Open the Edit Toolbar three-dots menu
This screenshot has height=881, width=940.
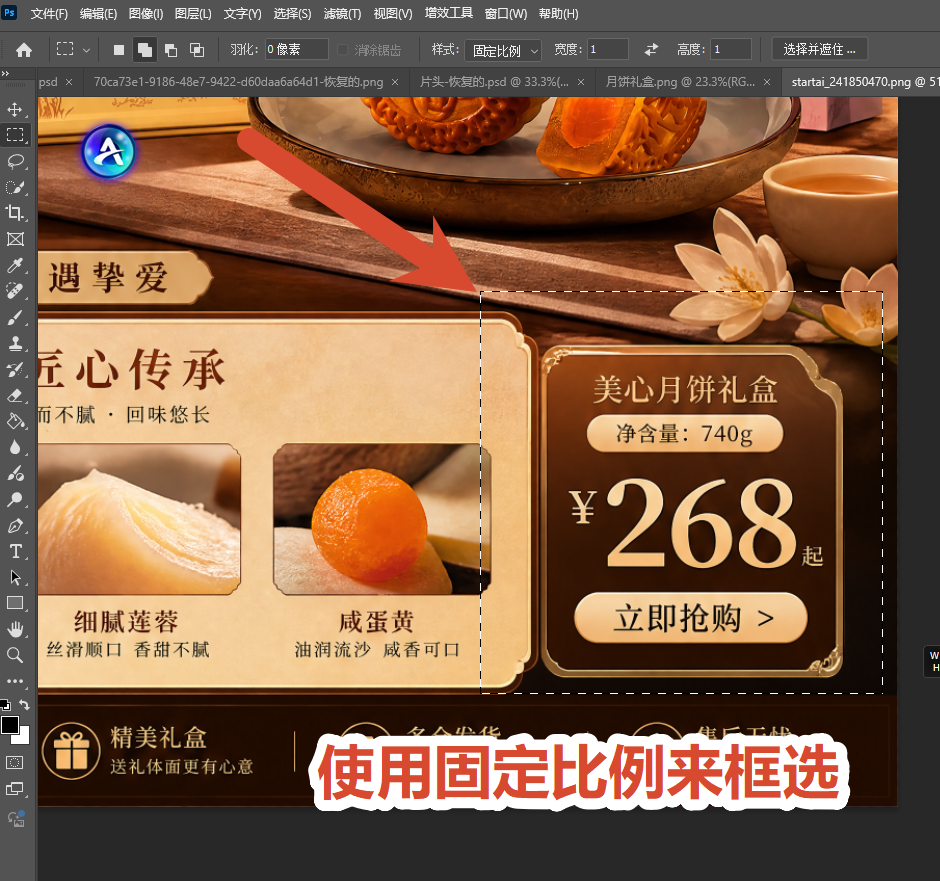click(15, 681)
